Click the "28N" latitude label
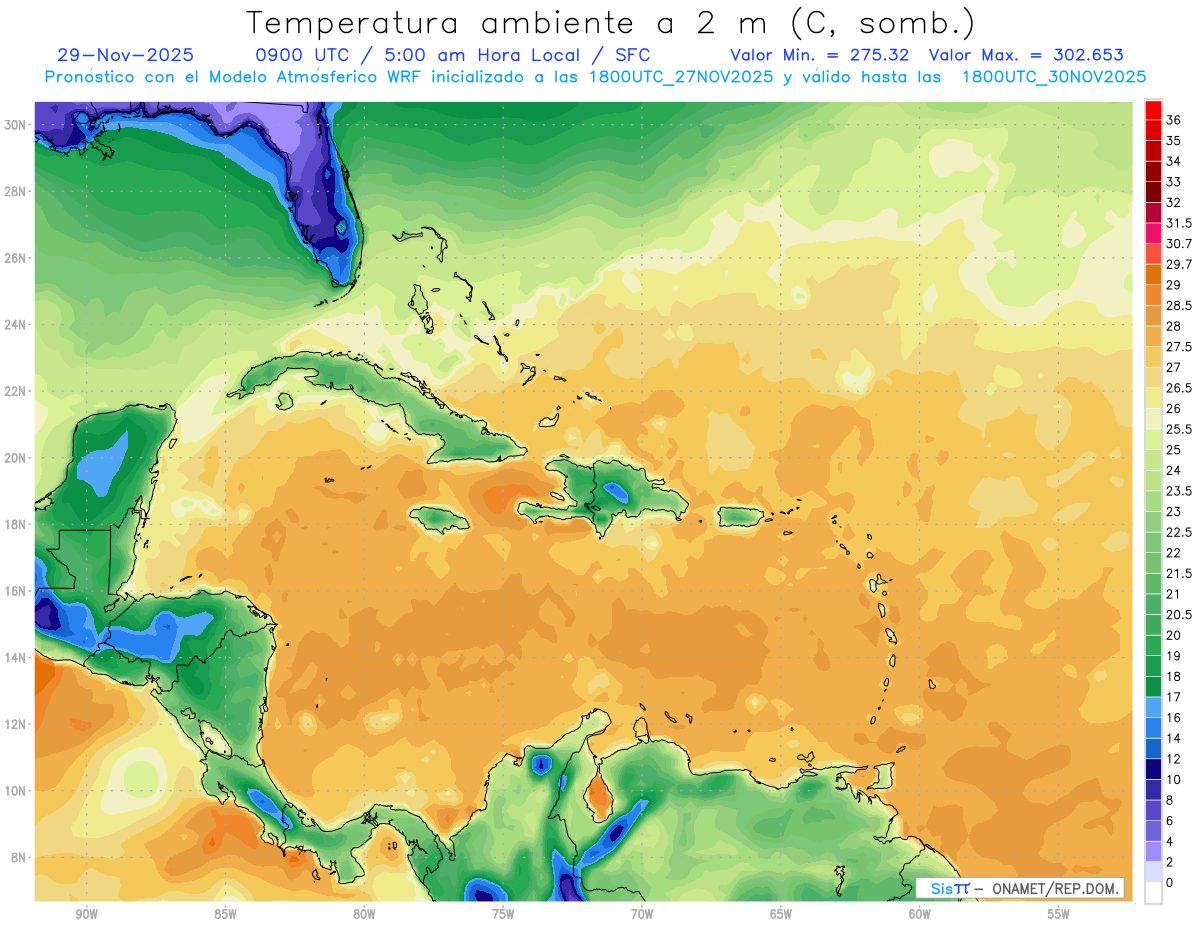This screenshot has width=1200, height=927. click(x=15, y=191)
